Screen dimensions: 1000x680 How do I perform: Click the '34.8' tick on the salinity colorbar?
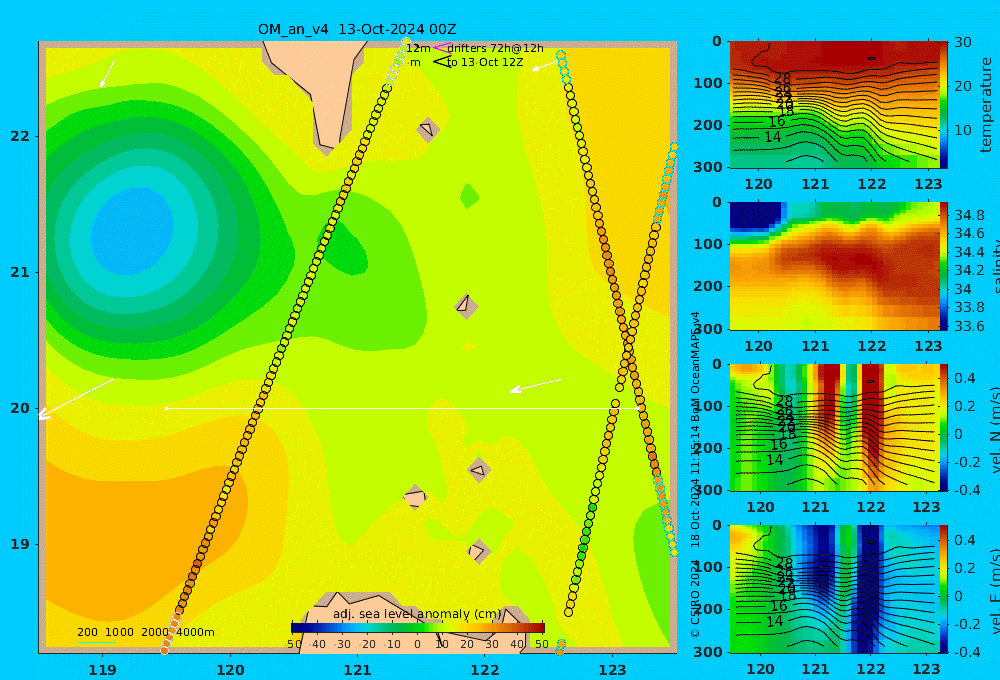[969, 215]
